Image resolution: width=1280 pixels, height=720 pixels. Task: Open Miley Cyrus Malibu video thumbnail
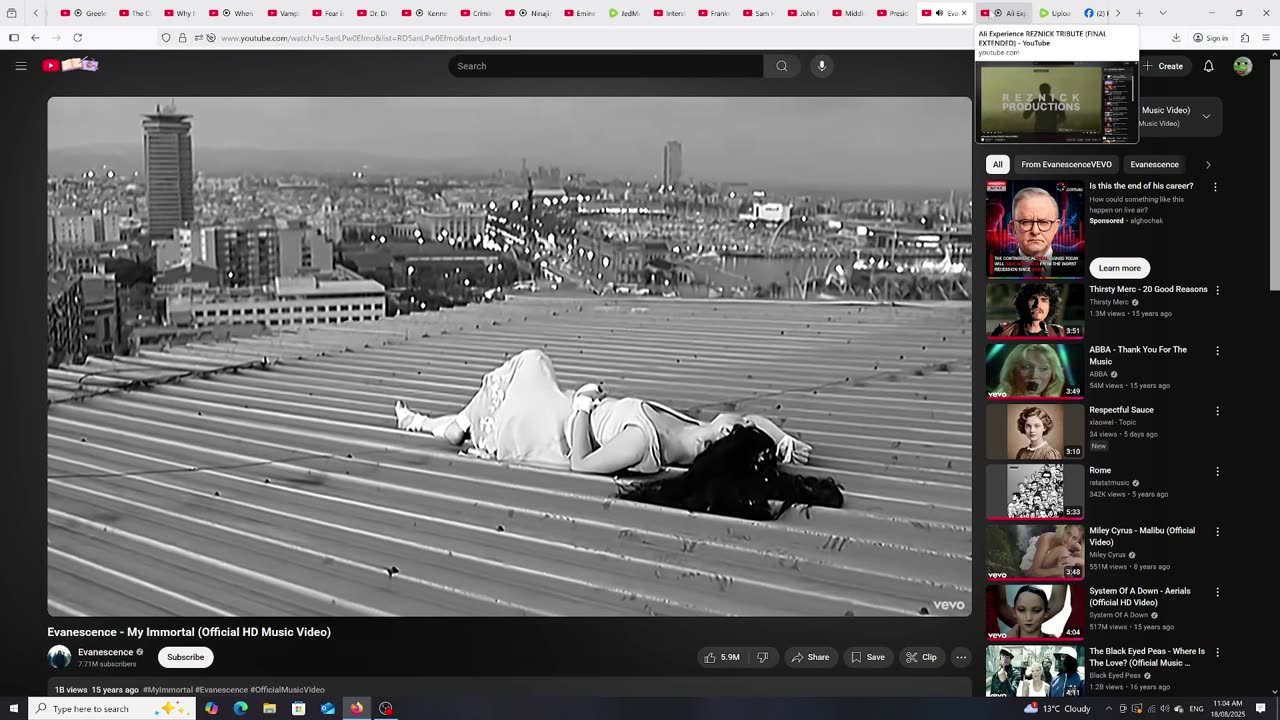click(x=1035, y=552)
